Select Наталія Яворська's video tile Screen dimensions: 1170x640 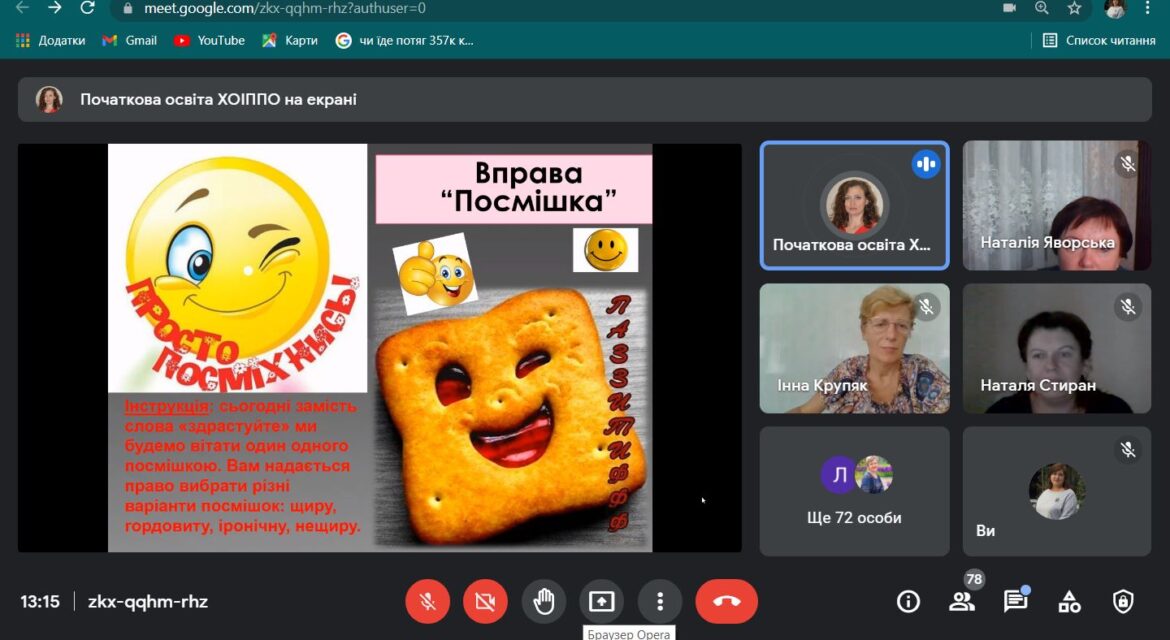[x=1057, y=205]
